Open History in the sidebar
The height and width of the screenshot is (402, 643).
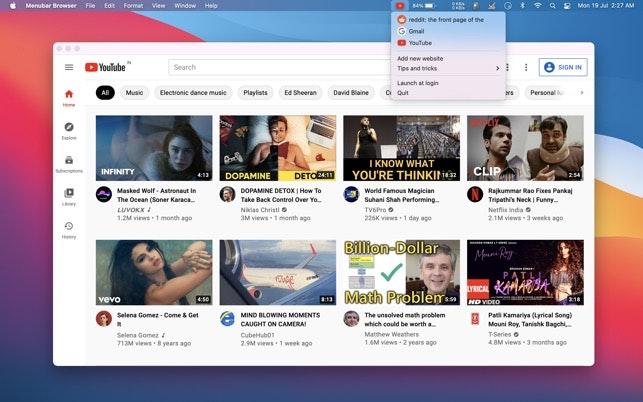pos(69,229)
